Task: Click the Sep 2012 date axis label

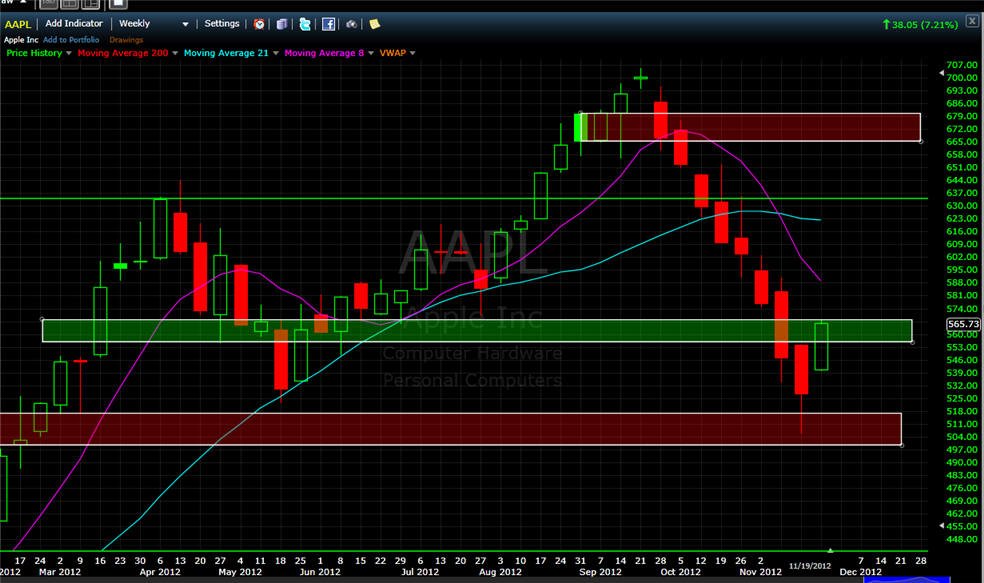Action: (601, 572)
